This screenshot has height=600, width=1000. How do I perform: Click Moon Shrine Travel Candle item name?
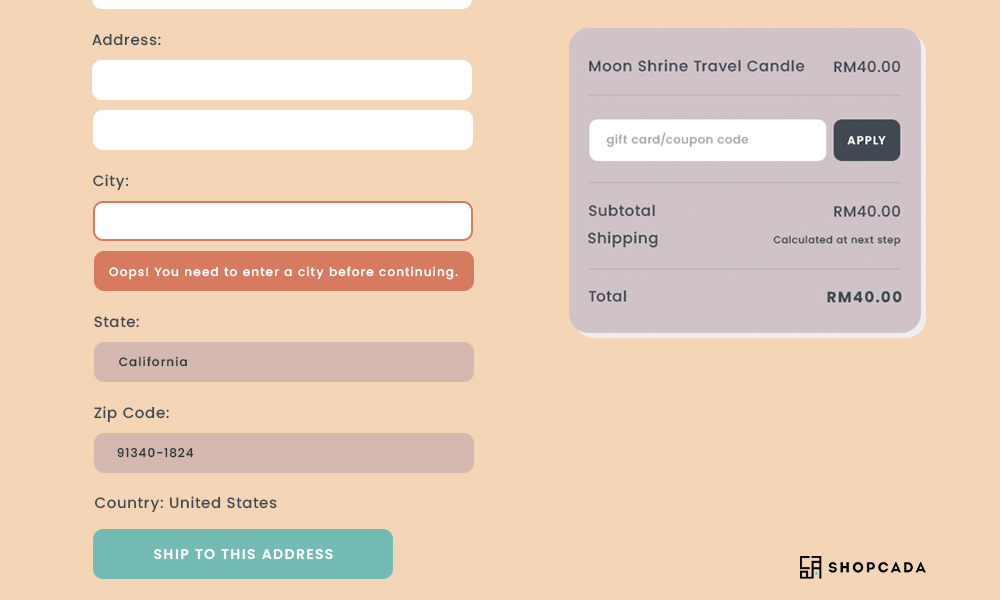coord(696,66)
